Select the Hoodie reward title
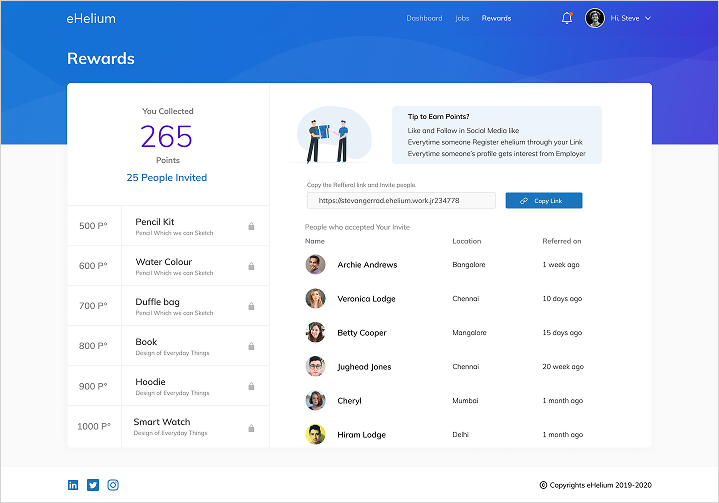The height and width of the screenshot is (503, 719). point(150,381)
